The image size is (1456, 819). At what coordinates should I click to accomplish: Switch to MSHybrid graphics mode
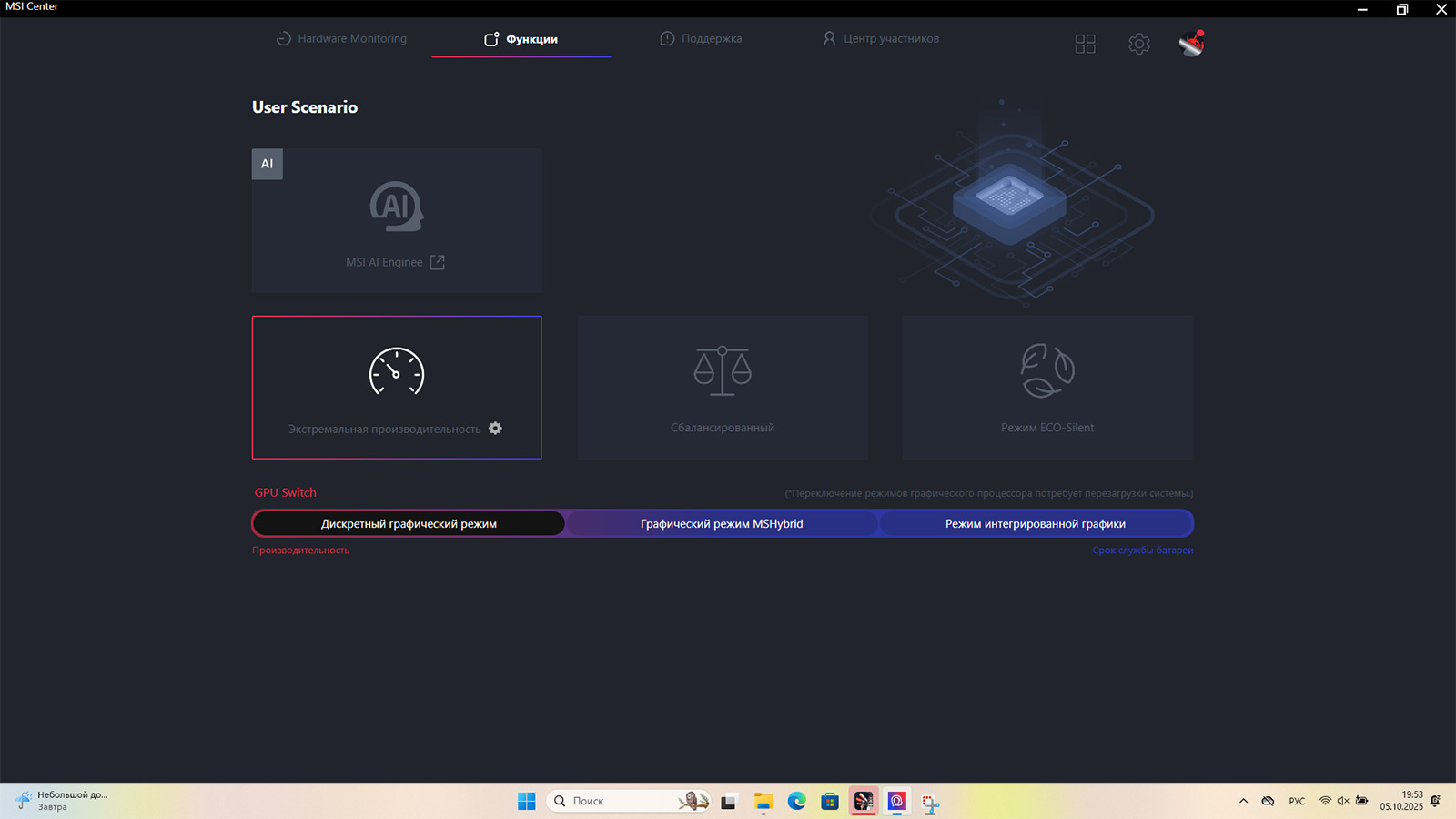(x=722, y=523)
